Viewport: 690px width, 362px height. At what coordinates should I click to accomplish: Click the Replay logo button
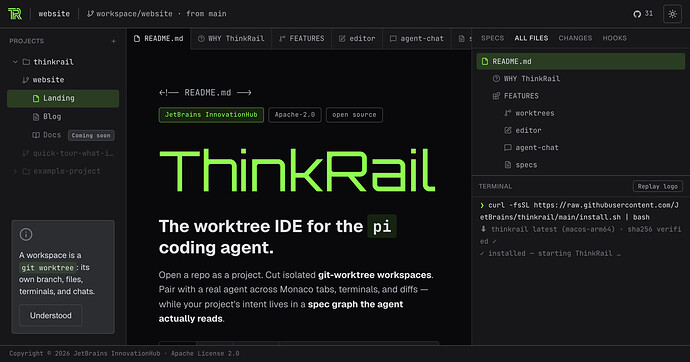[658, 186]
